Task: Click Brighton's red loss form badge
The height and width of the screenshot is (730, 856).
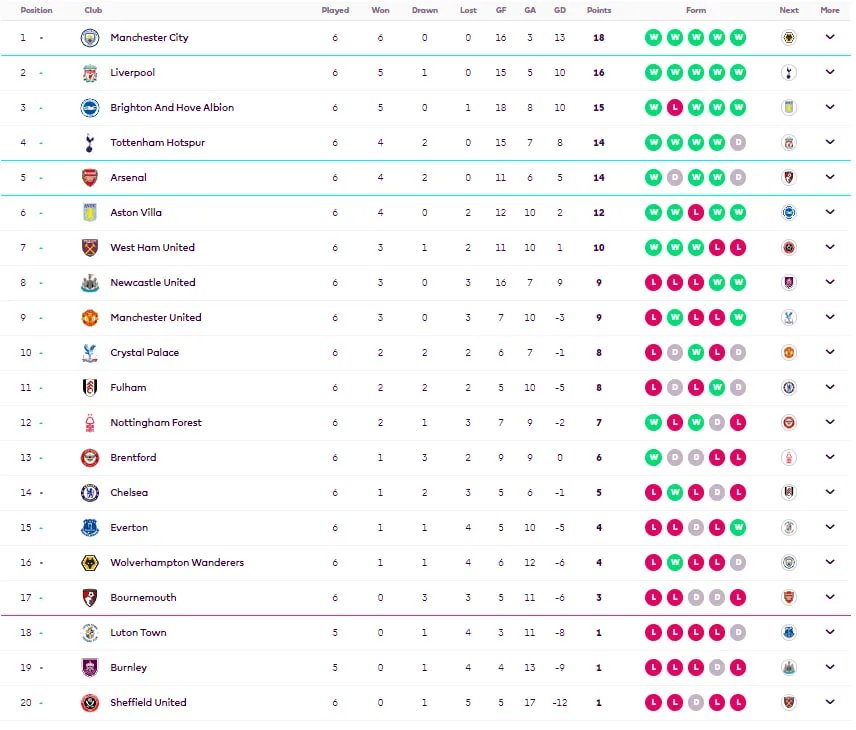Action: coord(675,108)
